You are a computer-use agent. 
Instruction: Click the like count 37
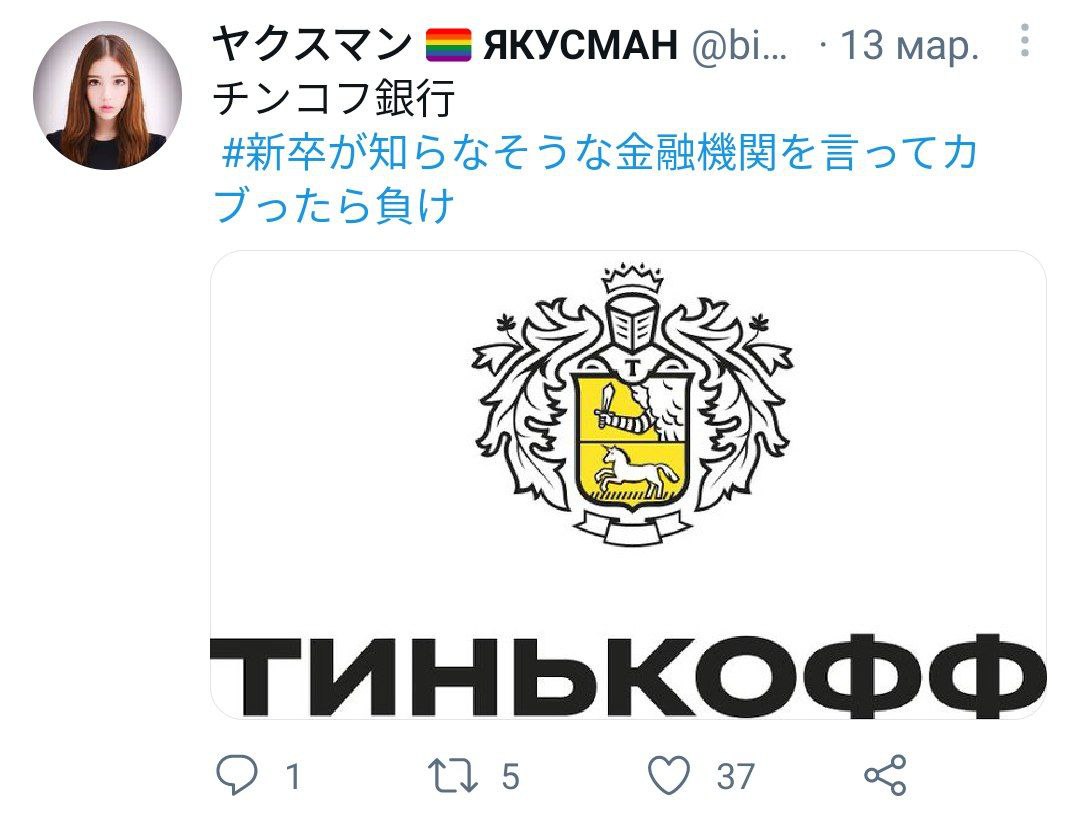pos(736,777)
